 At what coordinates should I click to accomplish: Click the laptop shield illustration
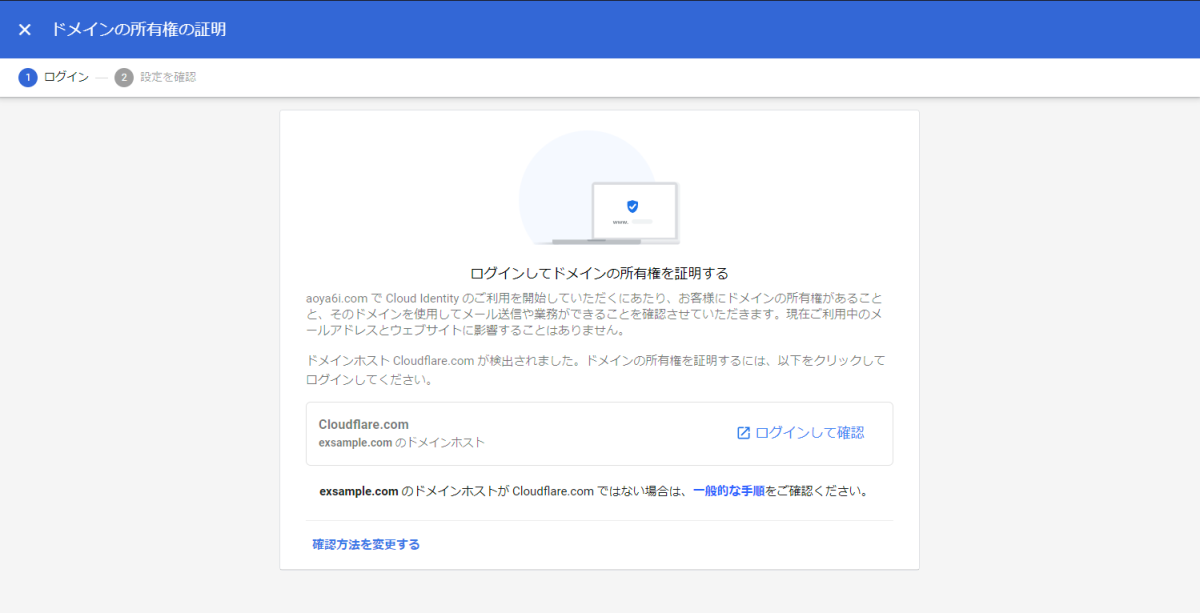[x=599, y=188]
